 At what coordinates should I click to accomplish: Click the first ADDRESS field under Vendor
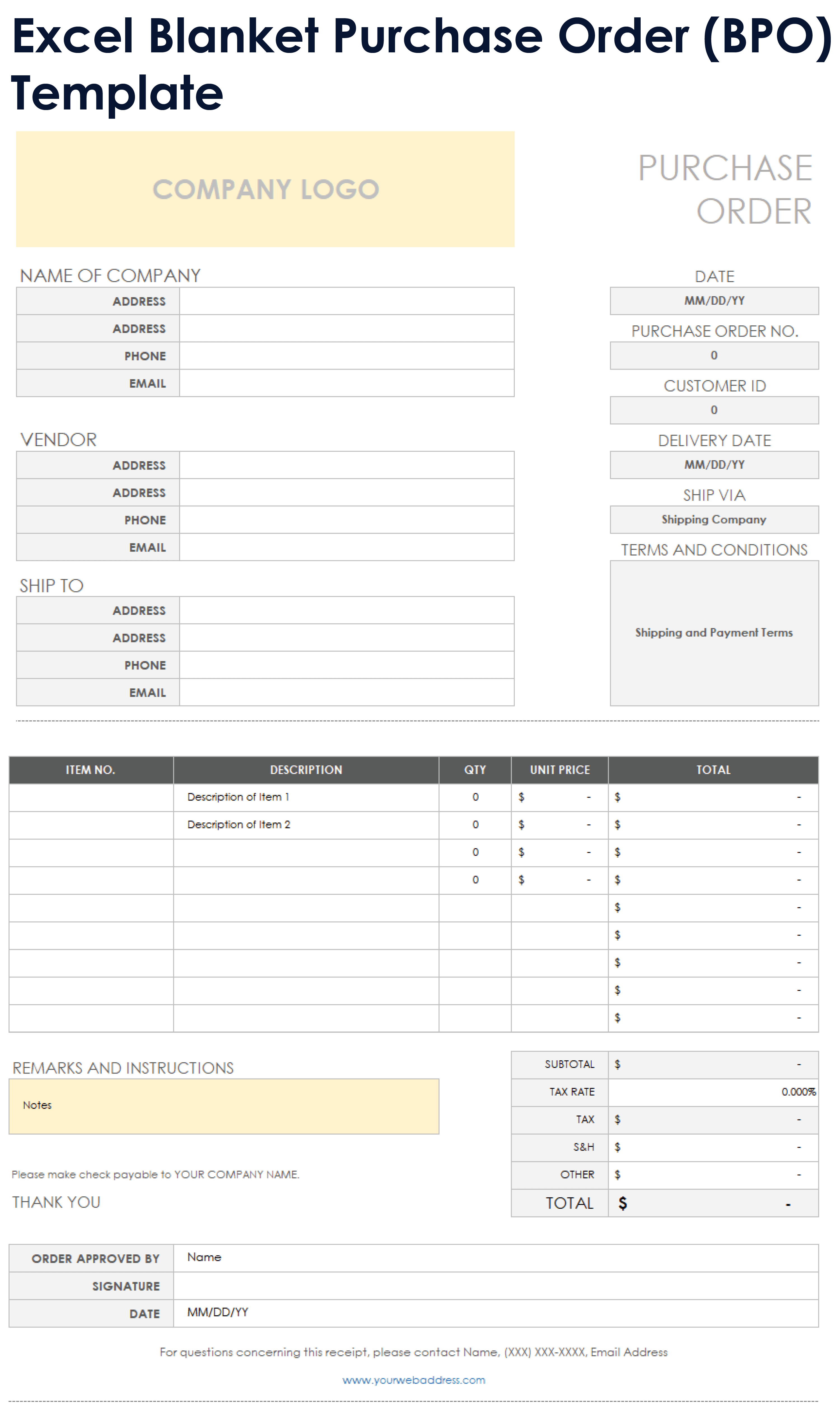[347, 465]
